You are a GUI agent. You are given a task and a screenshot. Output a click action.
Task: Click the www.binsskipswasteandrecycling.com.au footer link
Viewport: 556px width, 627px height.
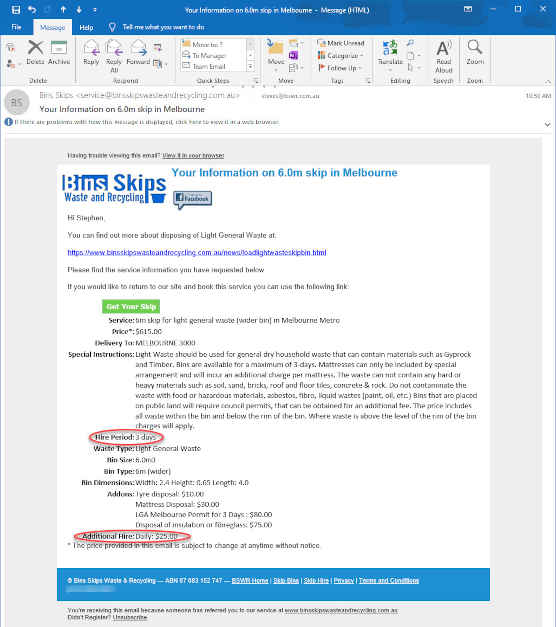(341, 611)
